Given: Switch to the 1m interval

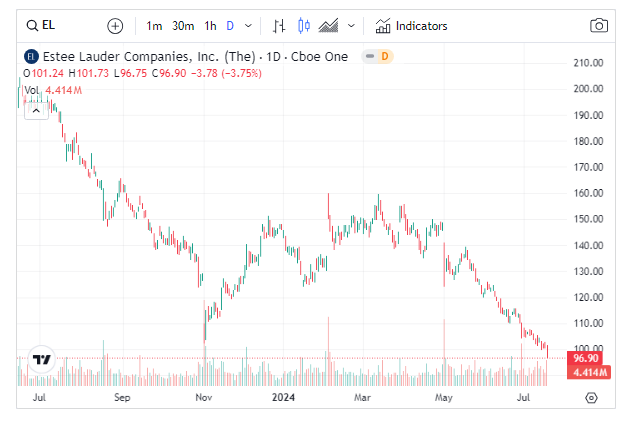Looking at the screenshot, I should coord(154,26).
